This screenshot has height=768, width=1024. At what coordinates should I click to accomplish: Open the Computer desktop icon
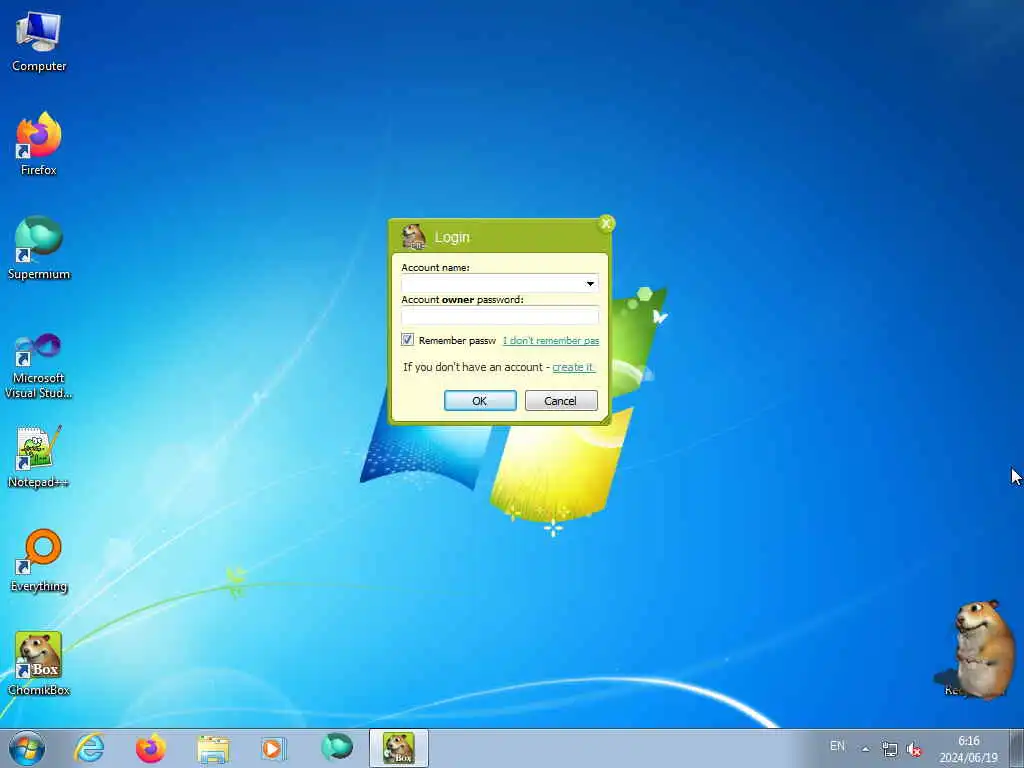[39, 42]
